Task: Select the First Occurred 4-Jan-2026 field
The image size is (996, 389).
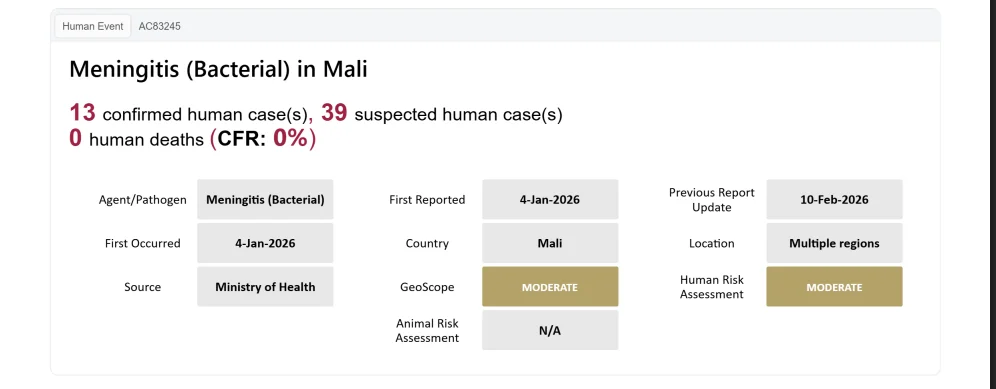Action: 265,243
